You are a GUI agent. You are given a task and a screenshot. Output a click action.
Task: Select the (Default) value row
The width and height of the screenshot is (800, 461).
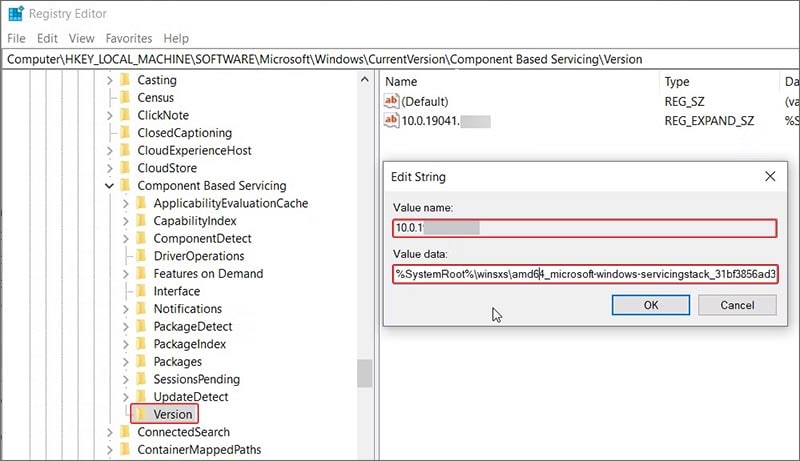pyautogui.click(x=590, y=101)
